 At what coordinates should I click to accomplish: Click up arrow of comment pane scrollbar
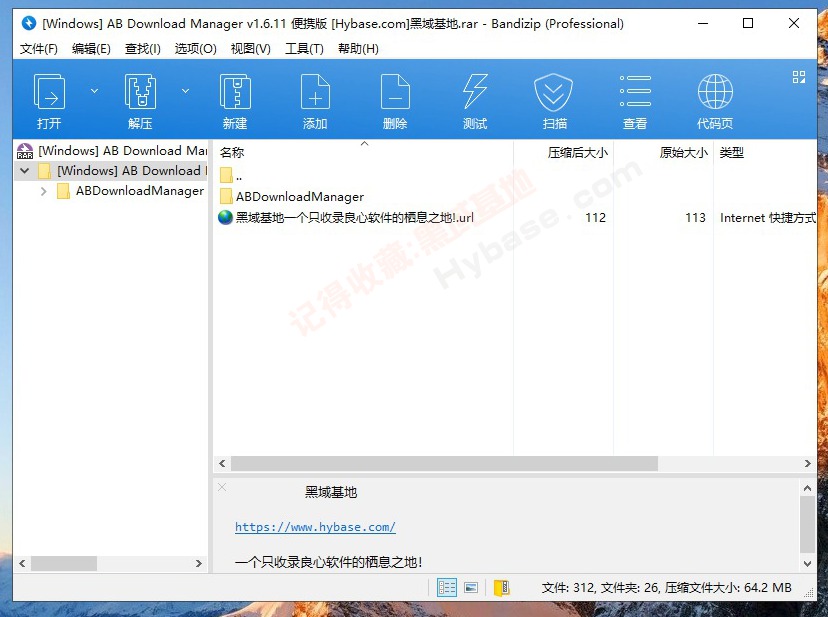807,488
